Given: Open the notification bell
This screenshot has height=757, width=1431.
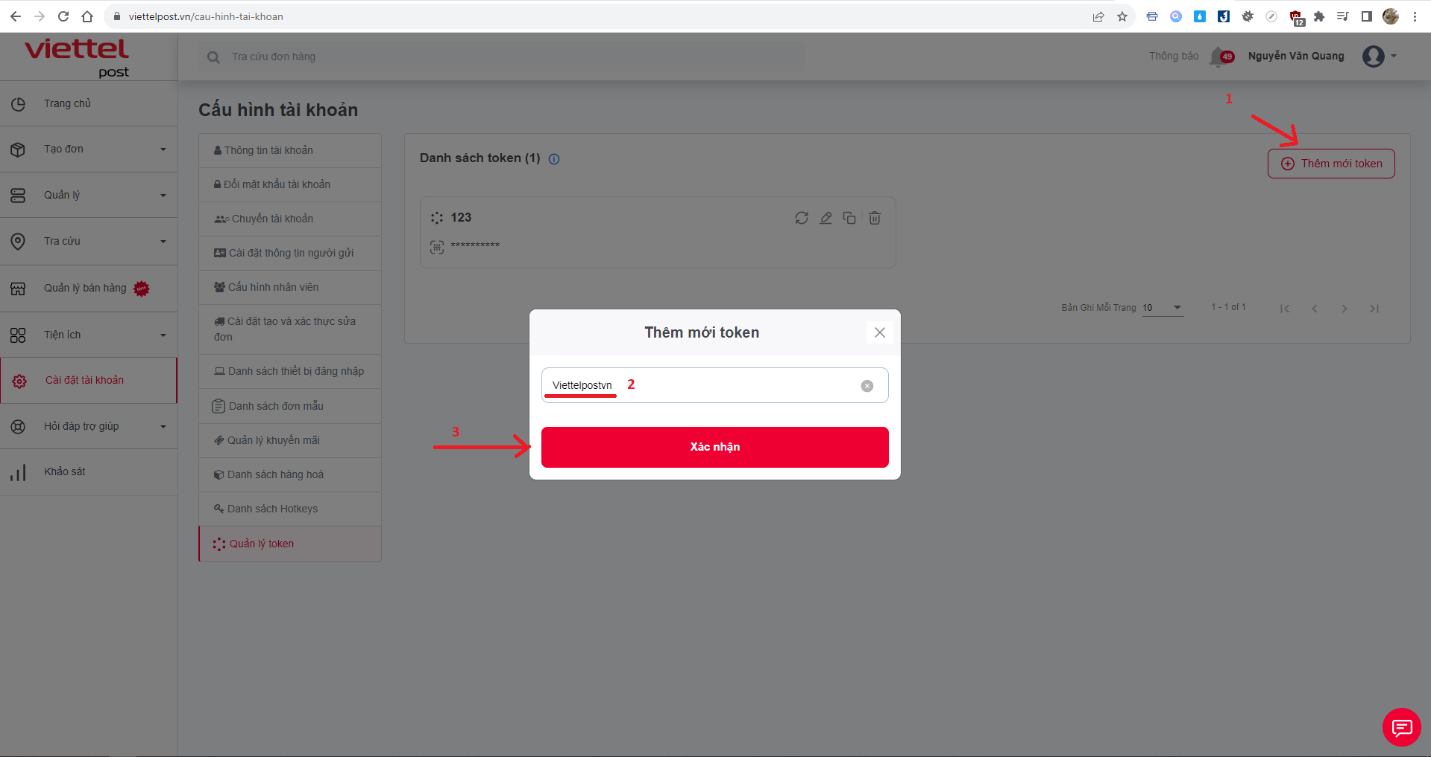Looking at the screenshot, I should pos(1218,57).
